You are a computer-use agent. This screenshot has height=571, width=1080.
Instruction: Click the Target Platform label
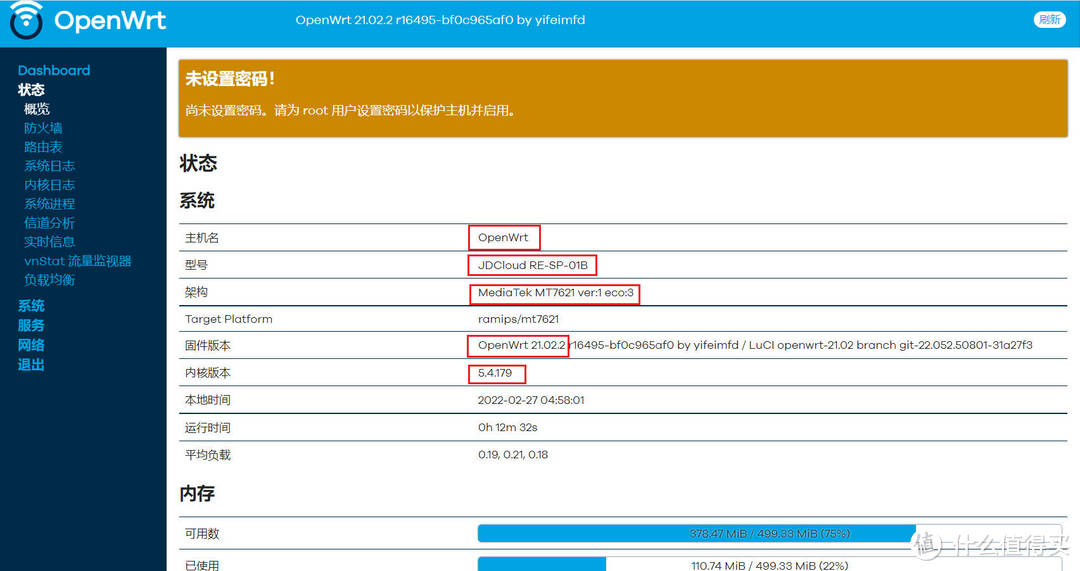[229, 319]
